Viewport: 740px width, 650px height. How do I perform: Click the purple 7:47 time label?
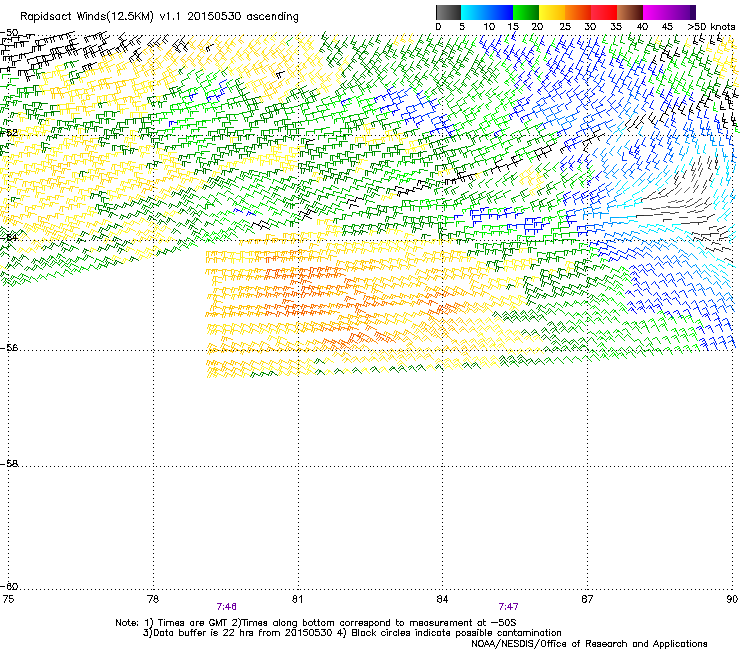point(508,607)
